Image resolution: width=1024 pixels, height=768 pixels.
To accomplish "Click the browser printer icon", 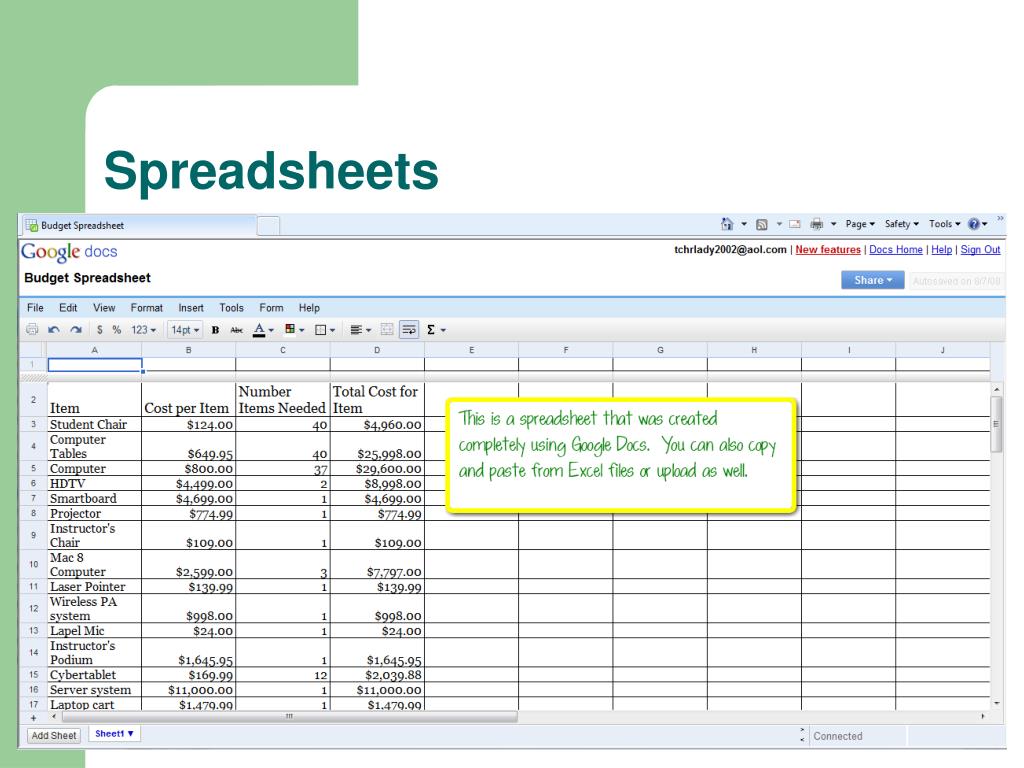I will 816,224.
